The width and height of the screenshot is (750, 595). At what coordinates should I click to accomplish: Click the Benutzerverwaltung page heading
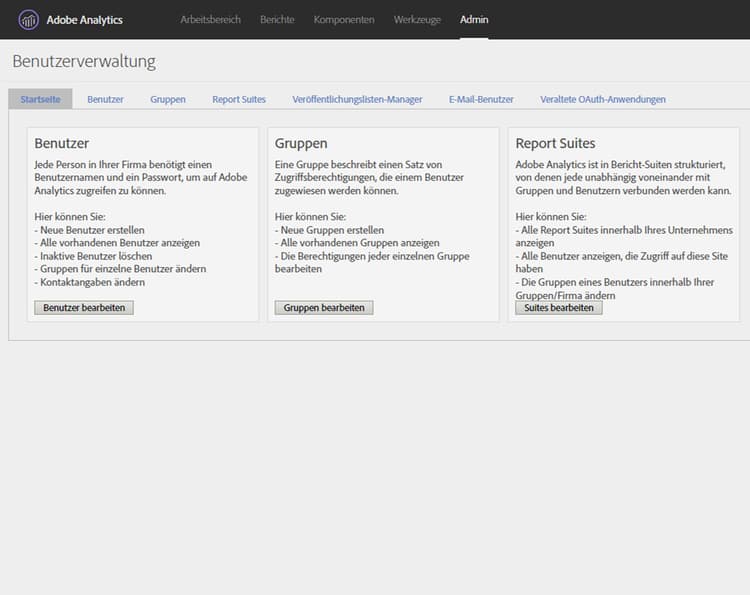tap(84, 62)
